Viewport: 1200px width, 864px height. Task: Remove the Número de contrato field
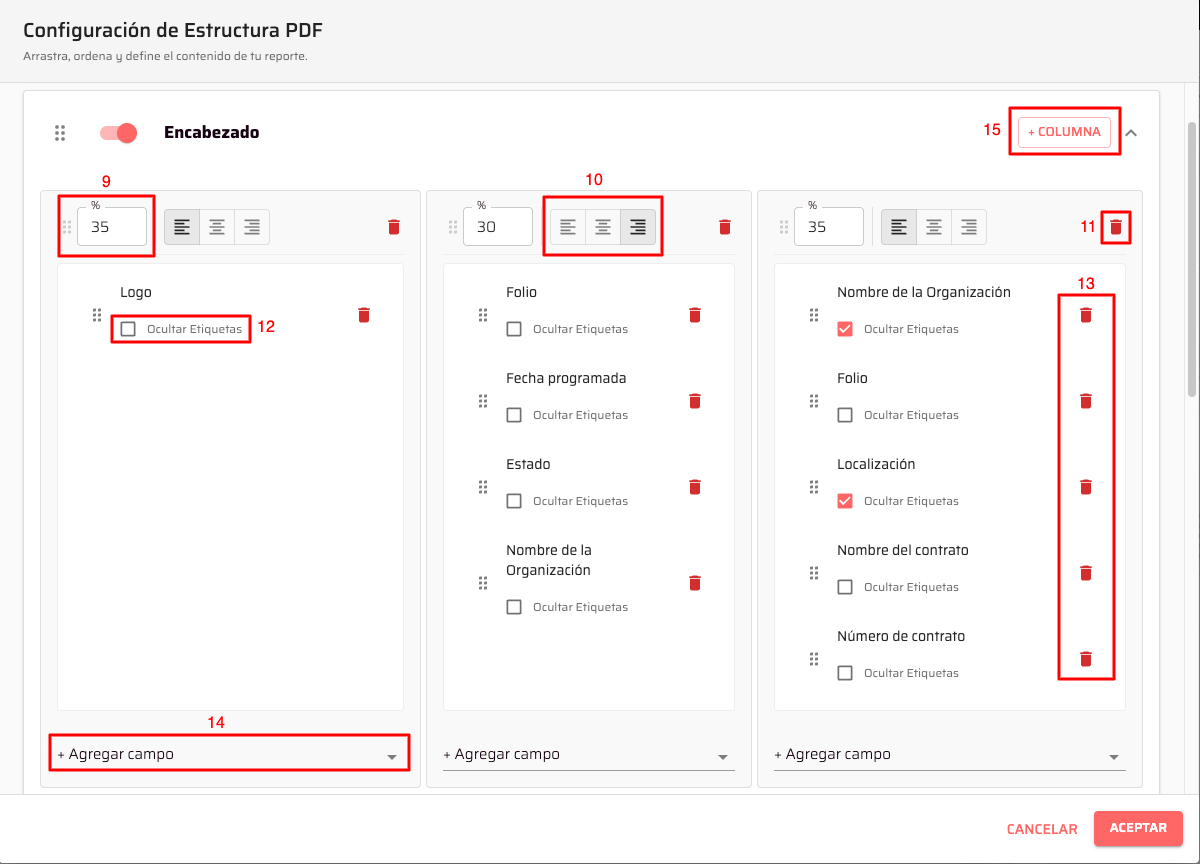click(1085, 659)
